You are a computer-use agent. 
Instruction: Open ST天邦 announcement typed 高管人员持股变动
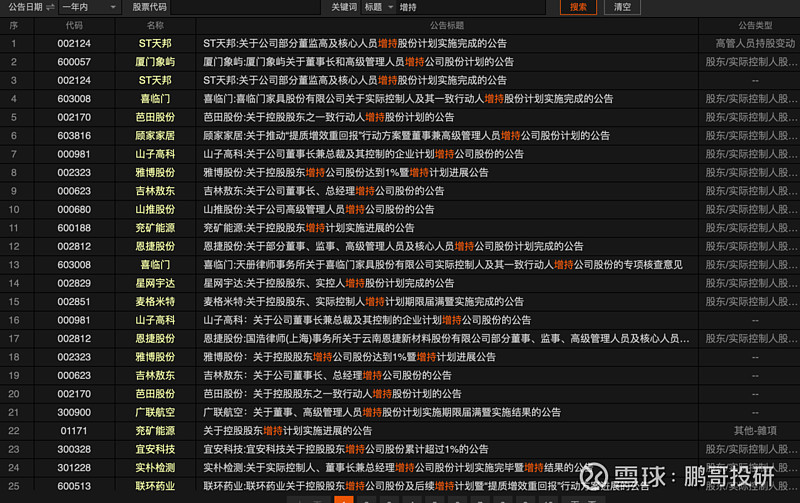pos(355,43)
